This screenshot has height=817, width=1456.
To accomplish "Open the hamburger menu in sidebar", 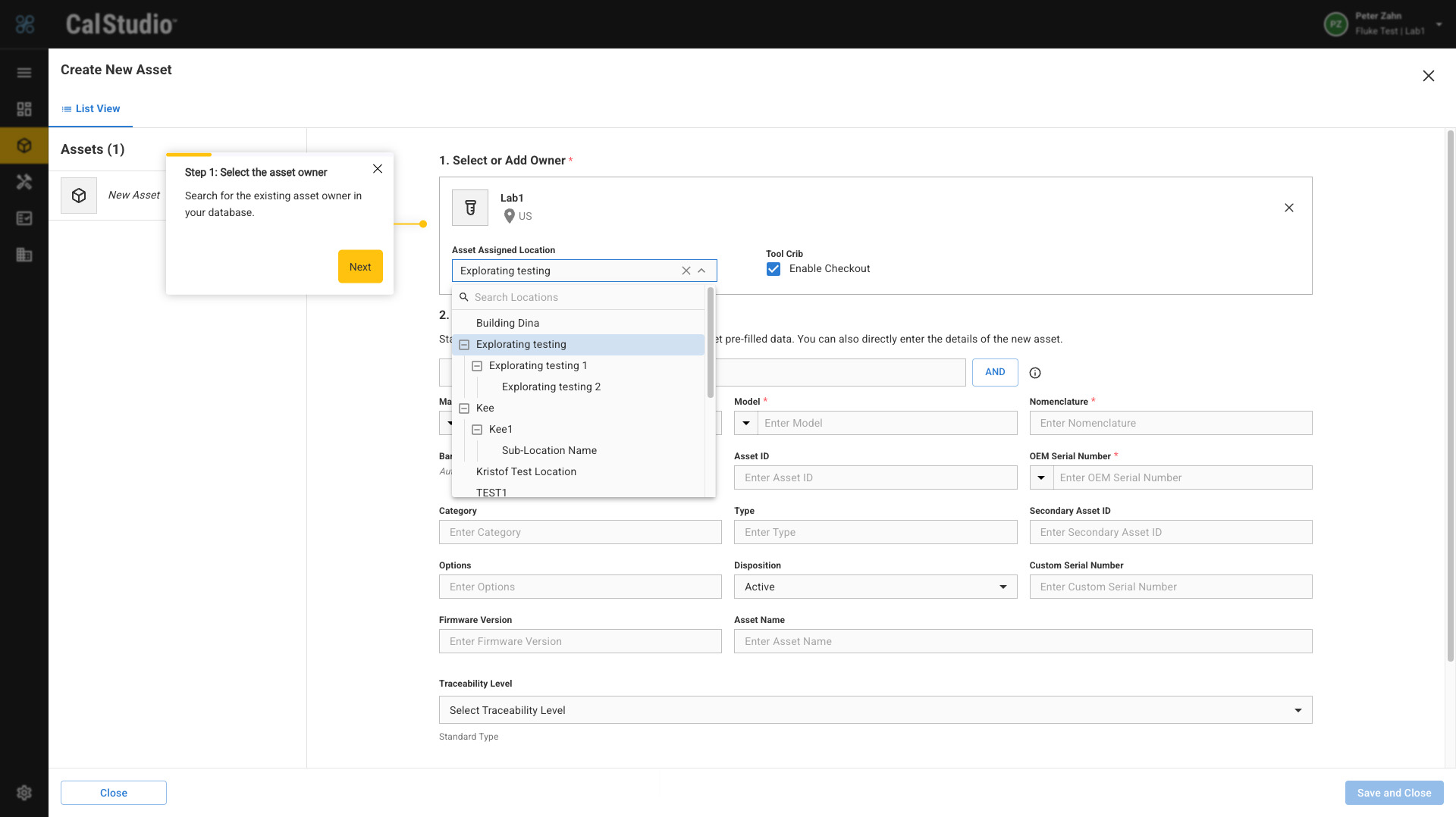I will point(24,73).
